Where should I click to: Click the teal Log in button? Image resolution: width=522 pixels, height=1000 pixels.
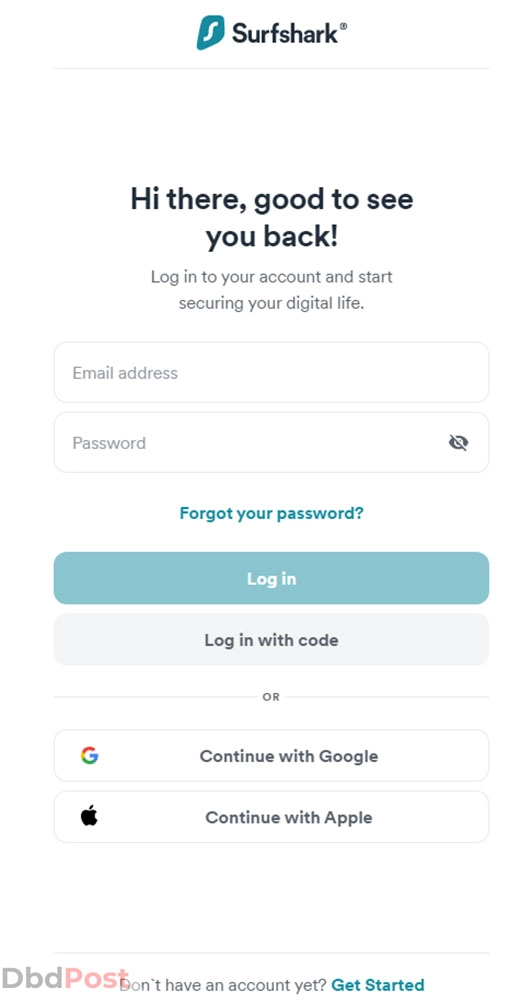tap(271, 578)
